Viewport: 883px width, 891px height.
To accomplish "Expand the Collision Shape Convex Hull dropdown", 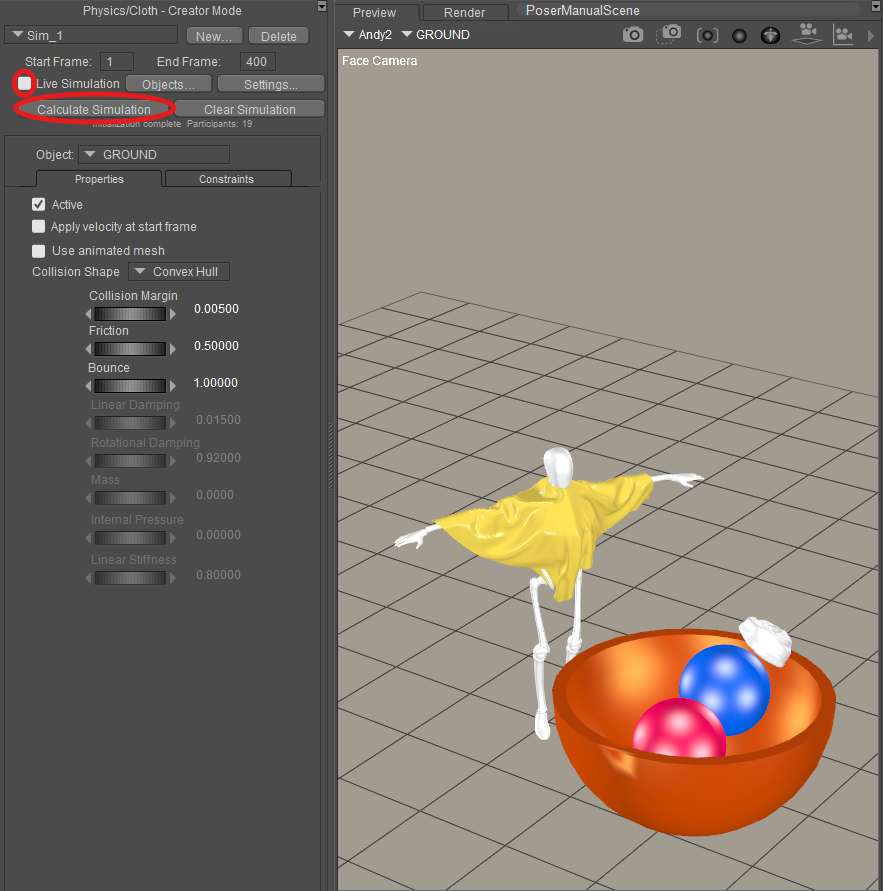I will click(179, 272).
